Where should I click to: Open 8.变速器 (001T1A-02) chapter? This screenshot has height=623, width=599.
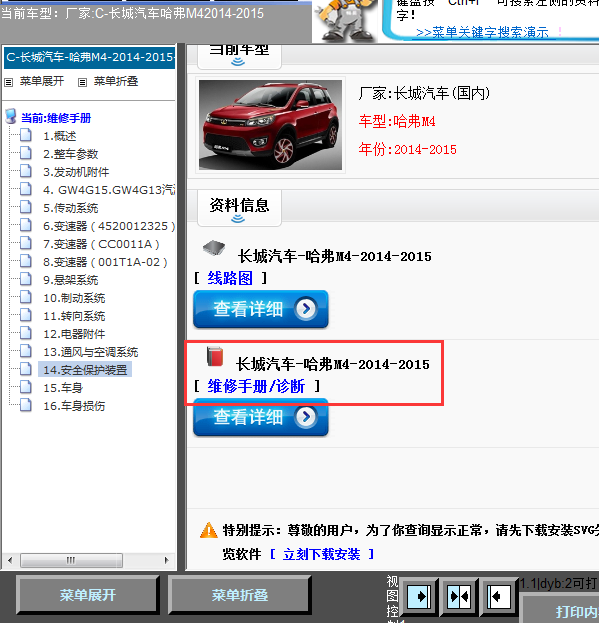coord(105,262)
